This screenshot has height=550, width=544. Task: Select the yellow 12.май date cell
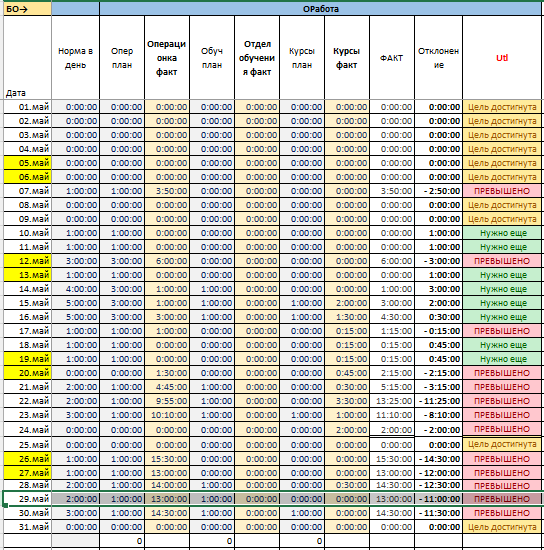27,261
